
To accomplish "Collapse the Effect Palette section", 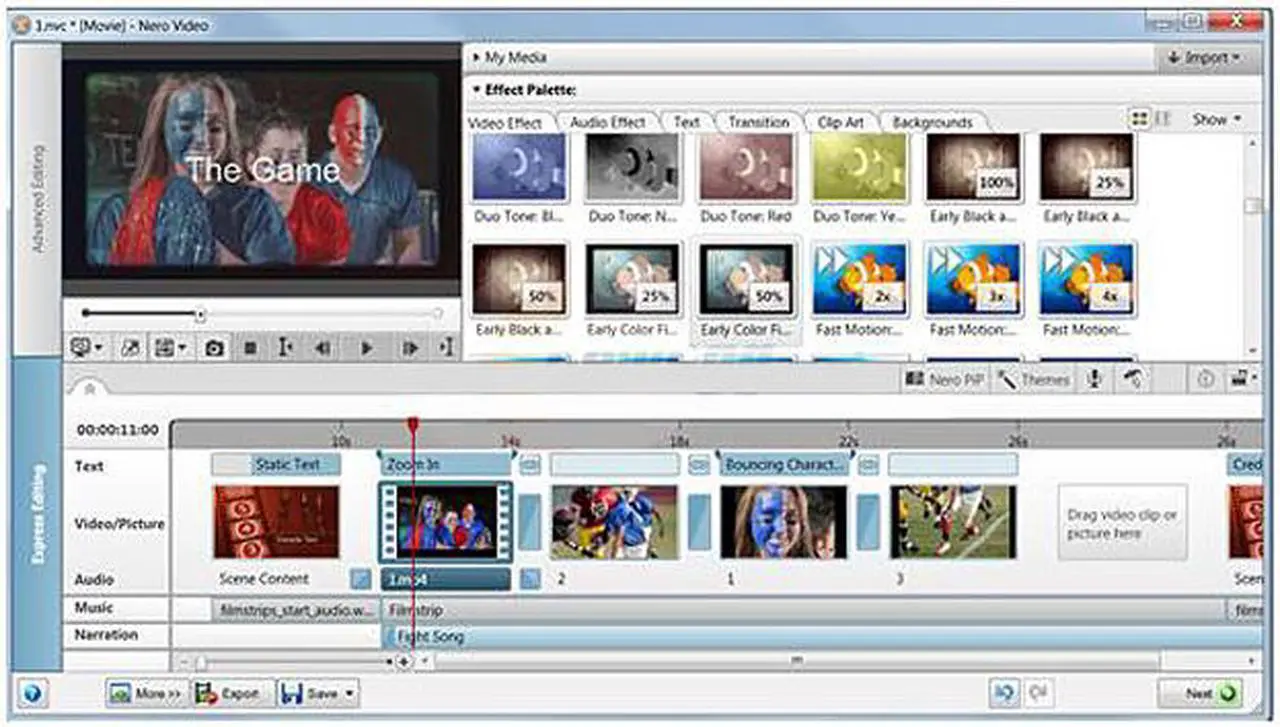I will tap(526, 90).
